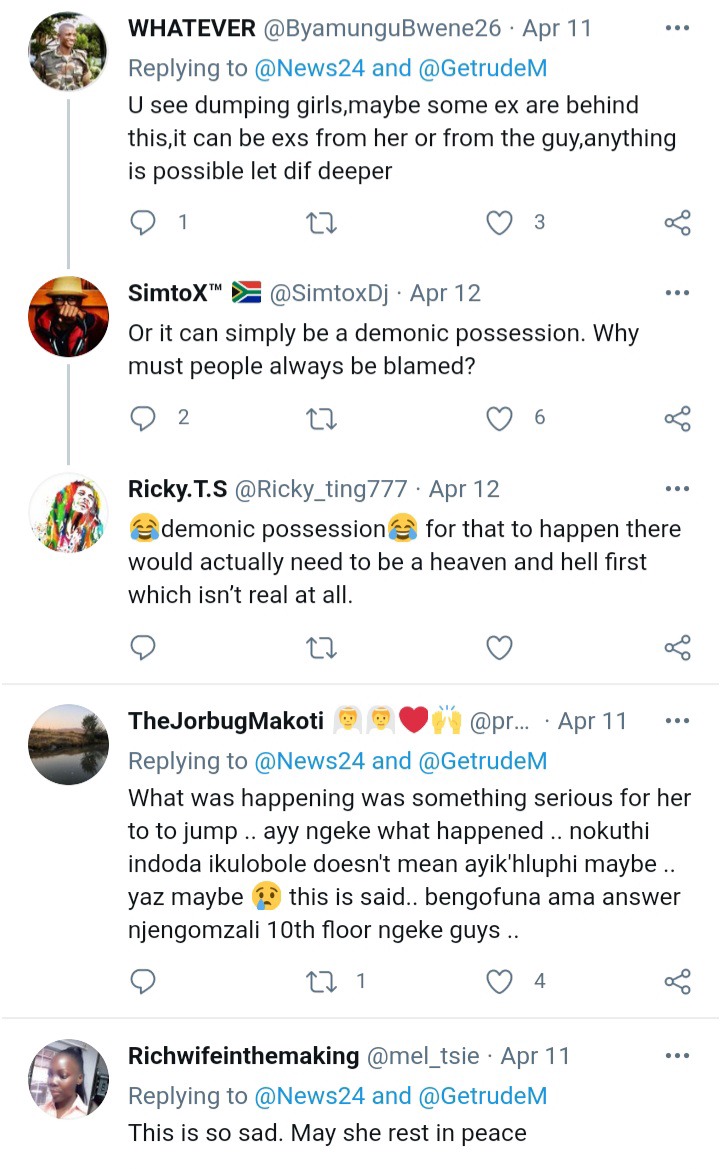720x1169 pixels.
Task: View Richwifeinthemaking's profile picture
Action: 68,1079
